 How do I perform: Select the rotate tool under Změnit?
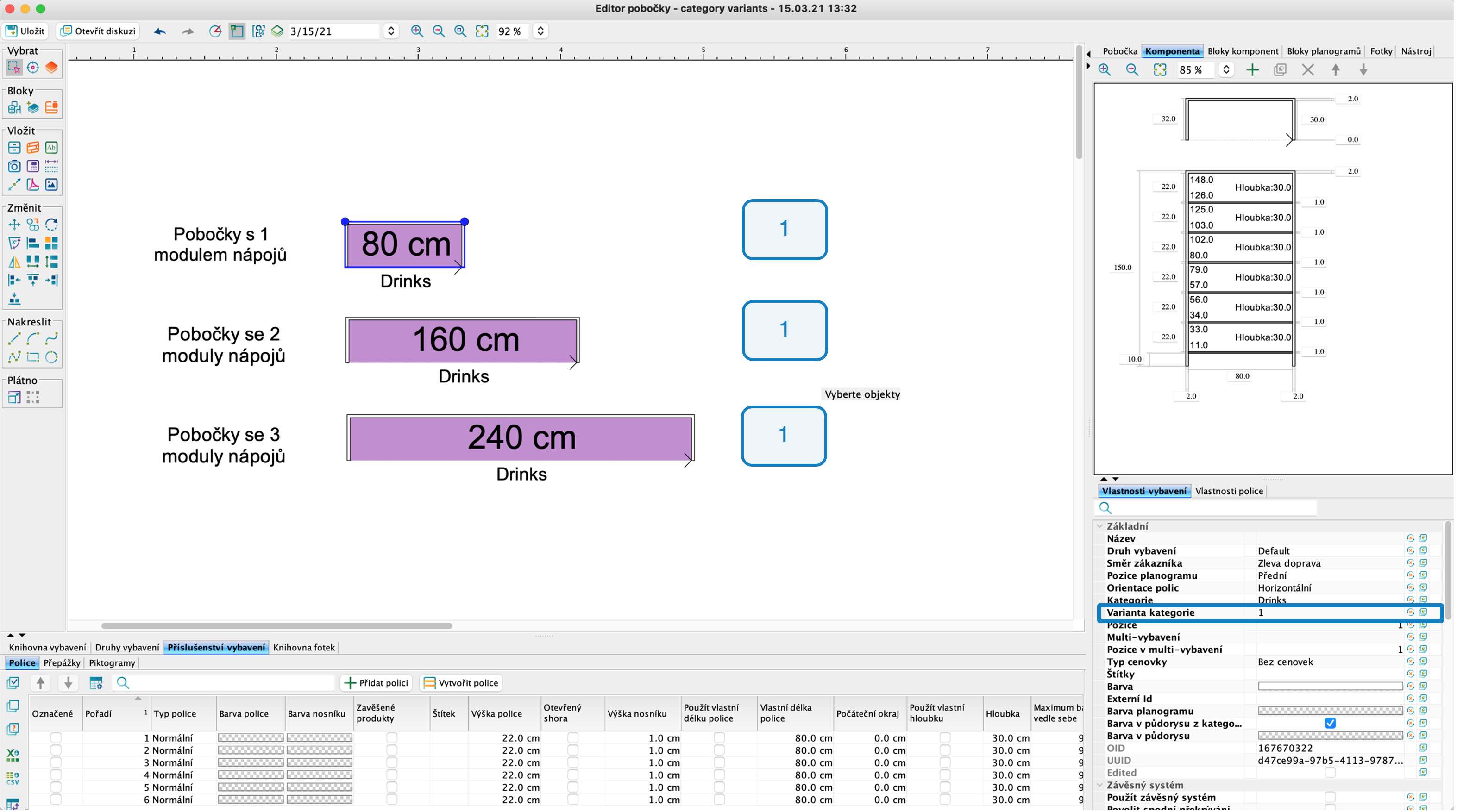pos(51,225)
